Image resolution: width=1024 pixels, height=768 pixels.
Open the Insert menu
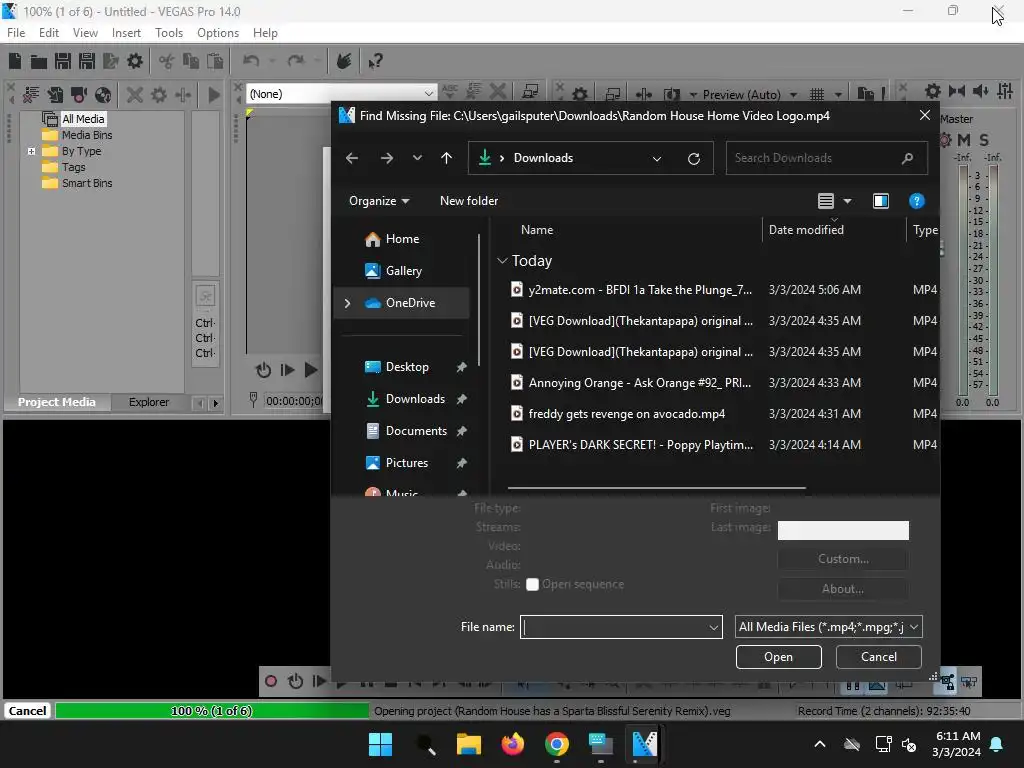tap(126, 33)
